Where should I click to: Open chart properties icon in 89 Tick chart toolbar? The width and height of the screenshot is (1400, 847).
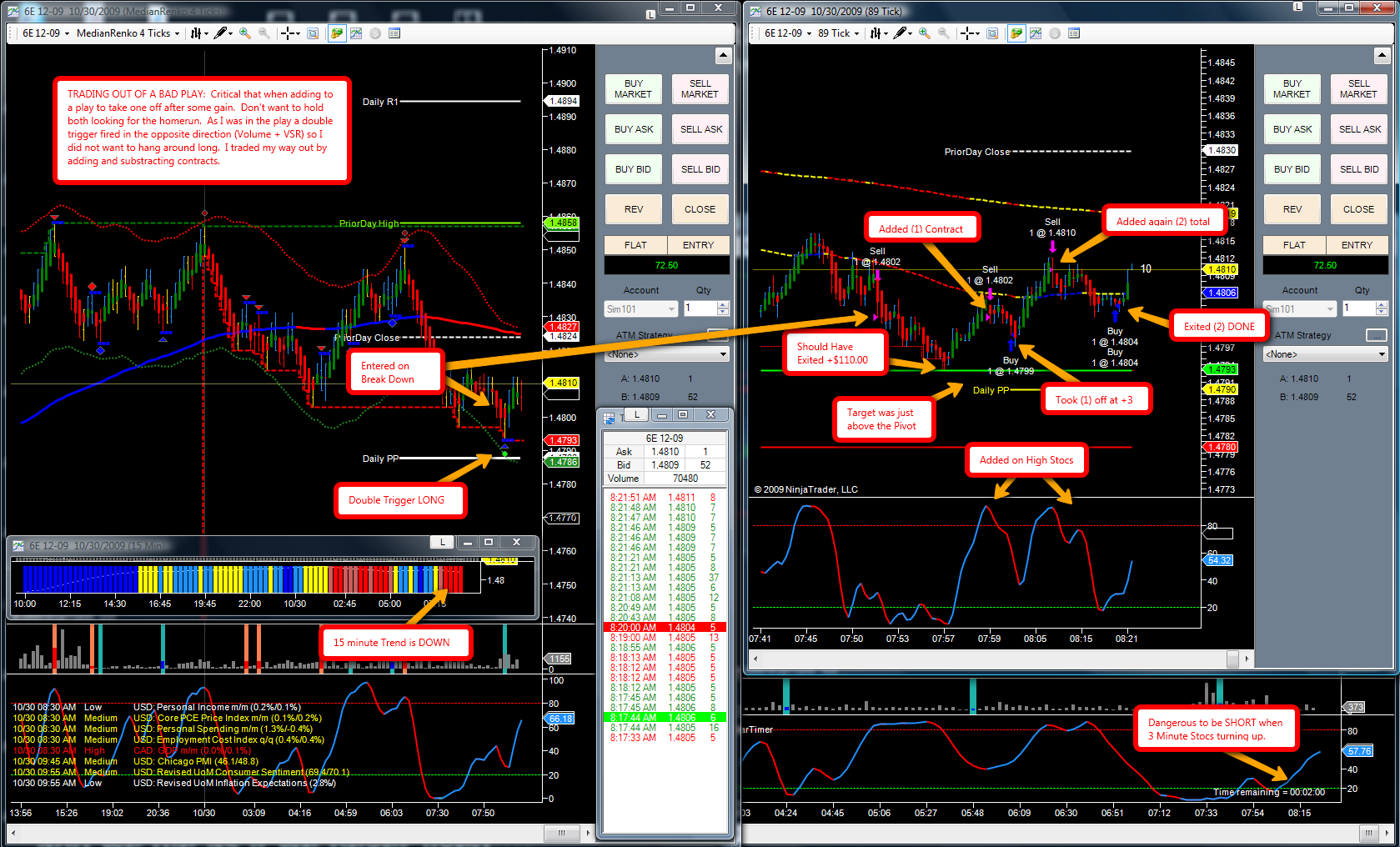[x=1074, y=33]
